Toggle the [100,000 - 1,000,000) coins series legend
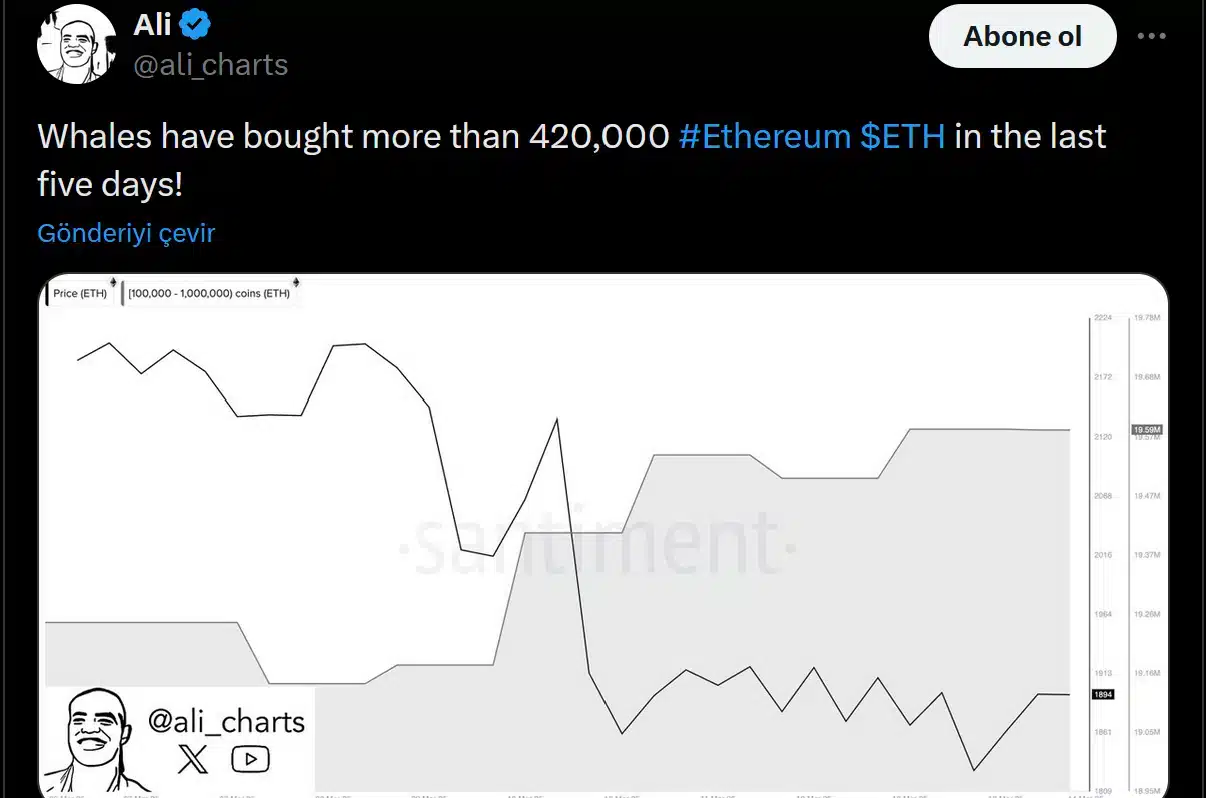The width and height of the screenshot is (1206, 798). click(209, 294)
